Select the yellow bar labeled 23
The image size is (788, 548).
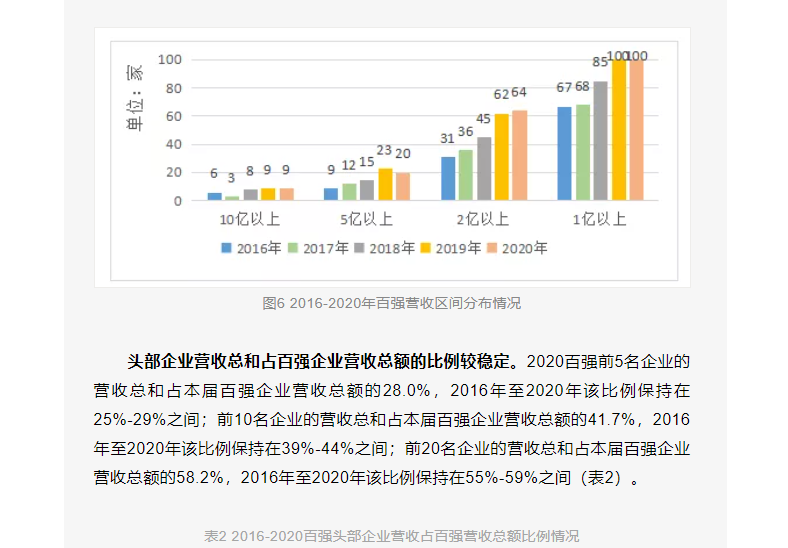tap(385, 184)
